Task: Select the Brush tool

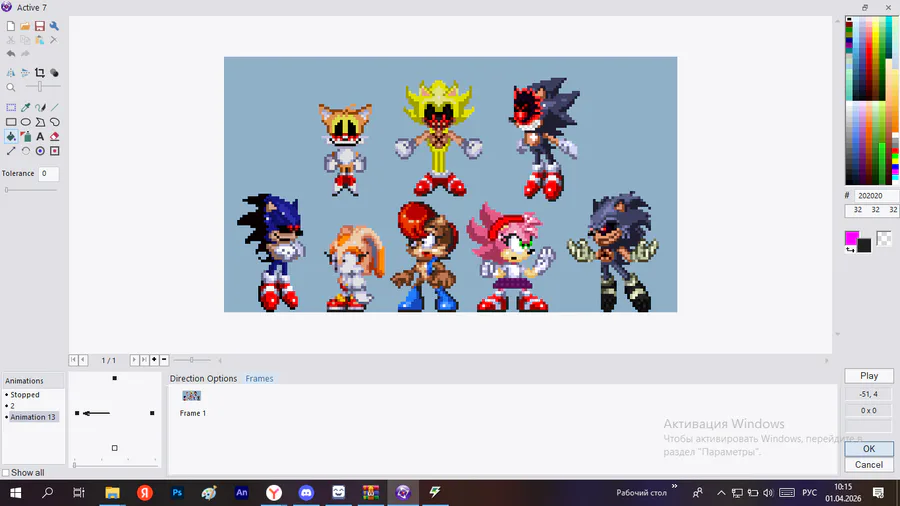Action: click(x=40, y=107)
